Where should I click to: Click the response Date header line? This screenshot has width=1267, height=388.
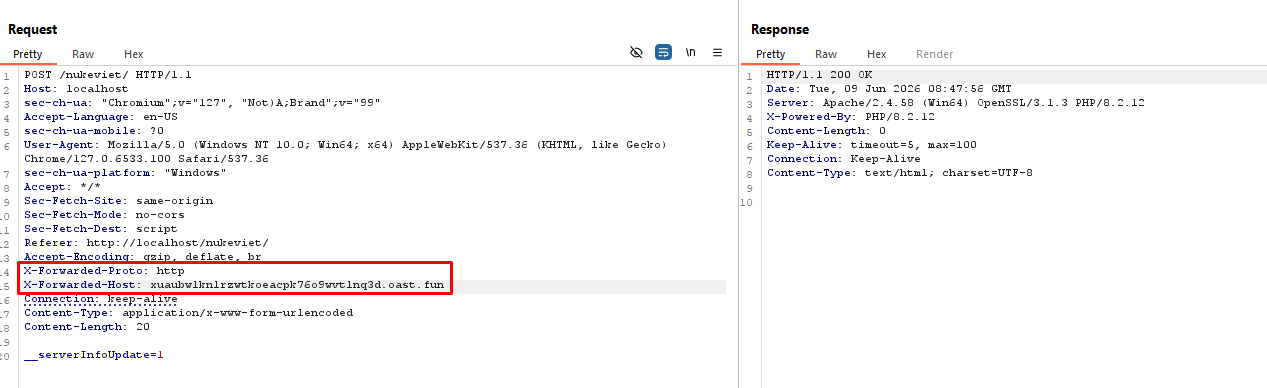point(889,89)
